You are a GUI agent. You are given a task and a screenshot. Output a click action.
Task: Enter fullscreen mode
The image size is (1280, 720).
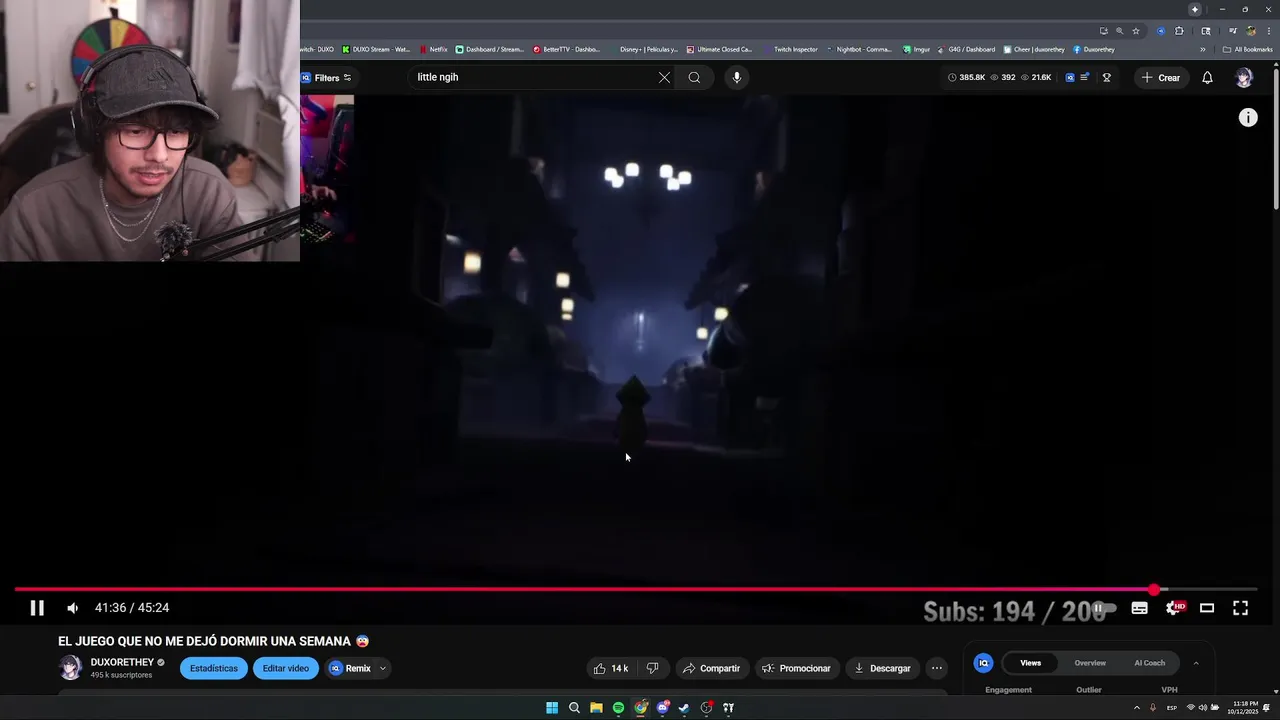[1240, 608]
